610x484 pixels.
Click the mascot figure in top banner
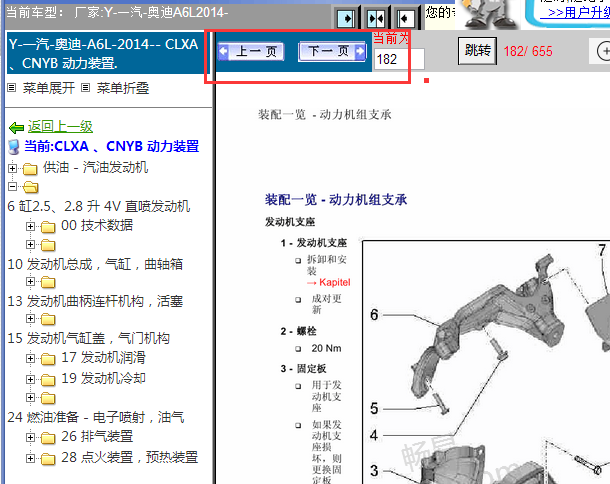click(487, 14)
